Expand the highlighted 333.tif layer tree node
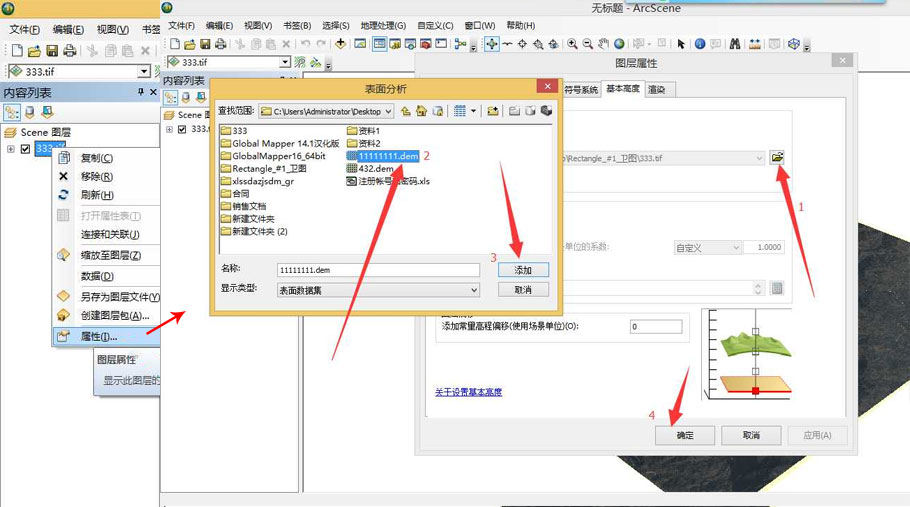 pos(10,149)
